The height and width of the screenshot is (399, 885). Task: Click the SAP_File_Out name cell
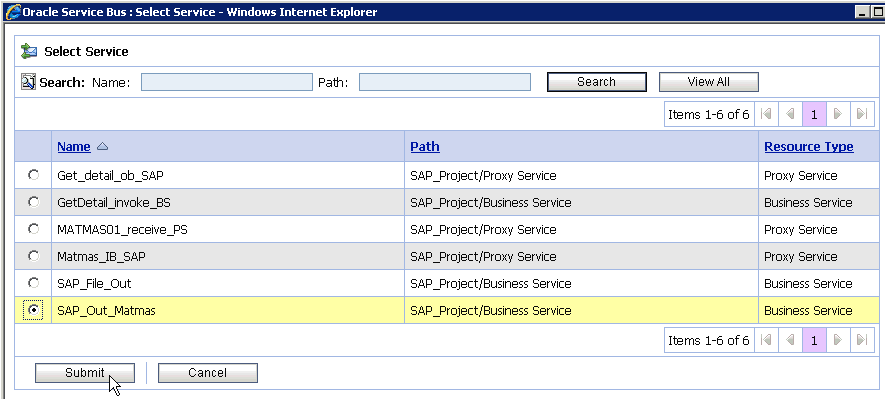pyautogui.click(x=228, y=284)
